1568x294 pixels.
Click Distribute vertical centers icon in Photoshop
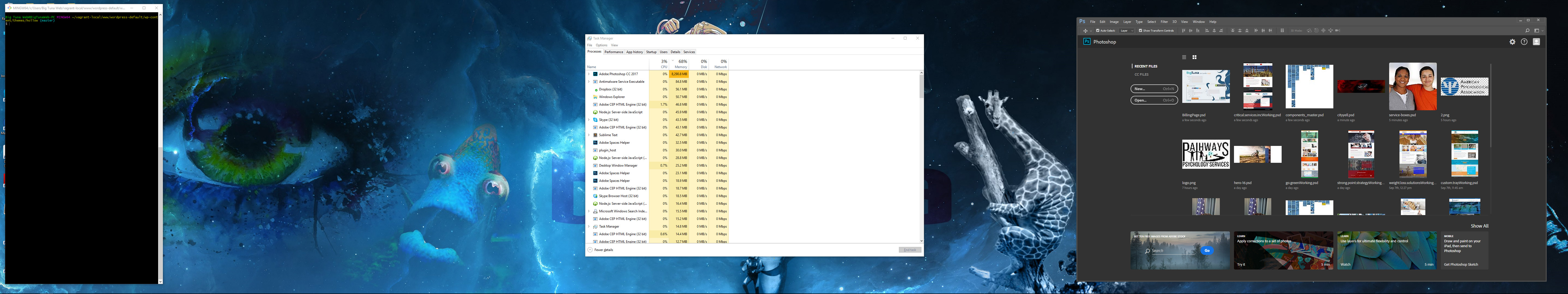[x=1240, y=30]
